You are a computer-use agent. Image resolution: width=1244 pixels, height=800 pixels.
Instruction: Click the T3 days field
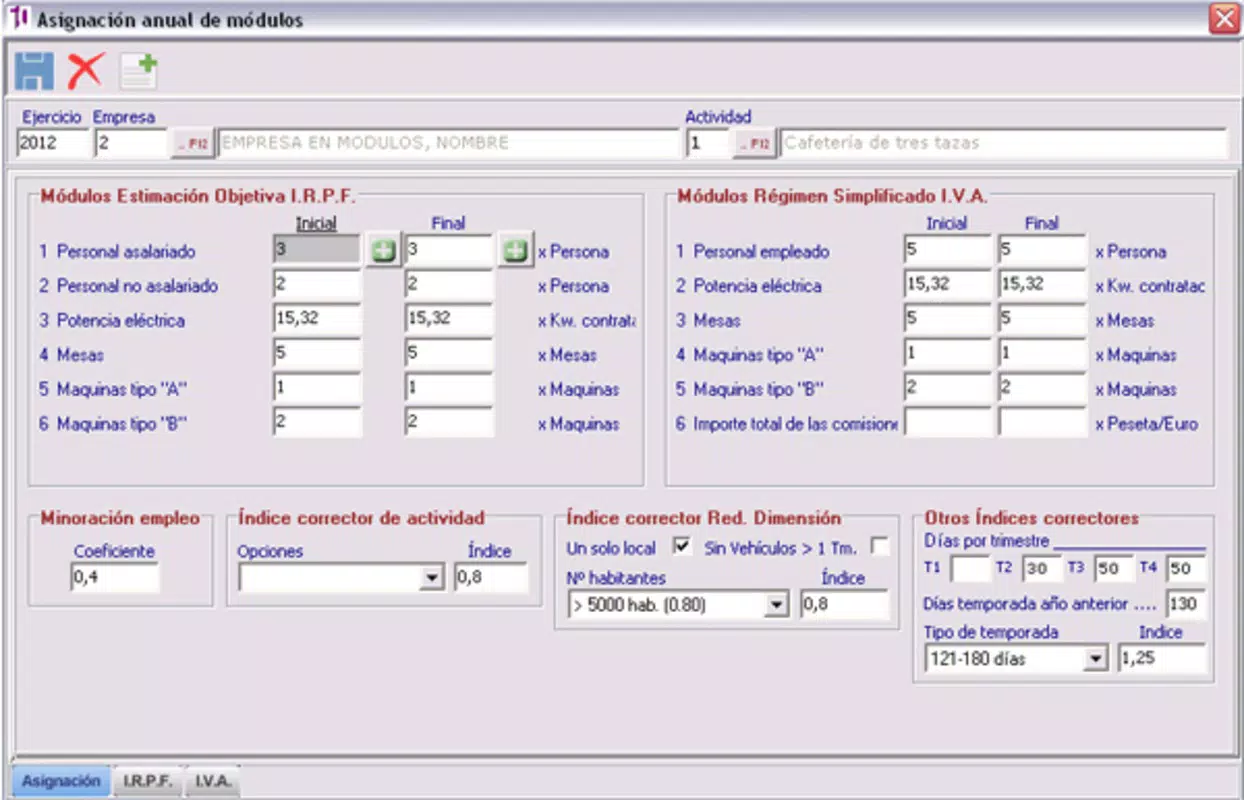(x=1113, y=569)
